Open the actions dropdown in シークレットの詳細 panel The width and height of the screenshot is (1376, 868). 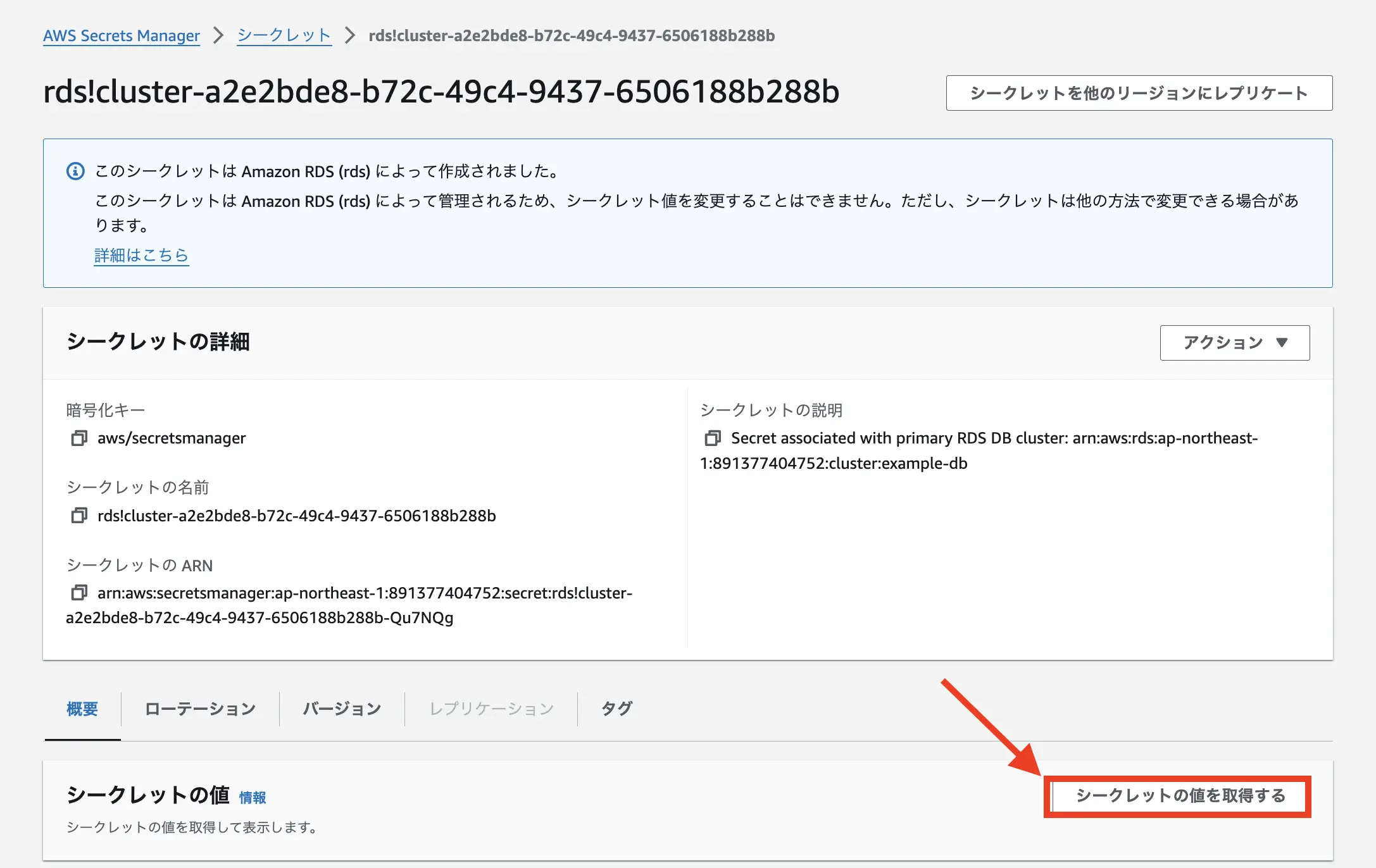point(1234,342)
